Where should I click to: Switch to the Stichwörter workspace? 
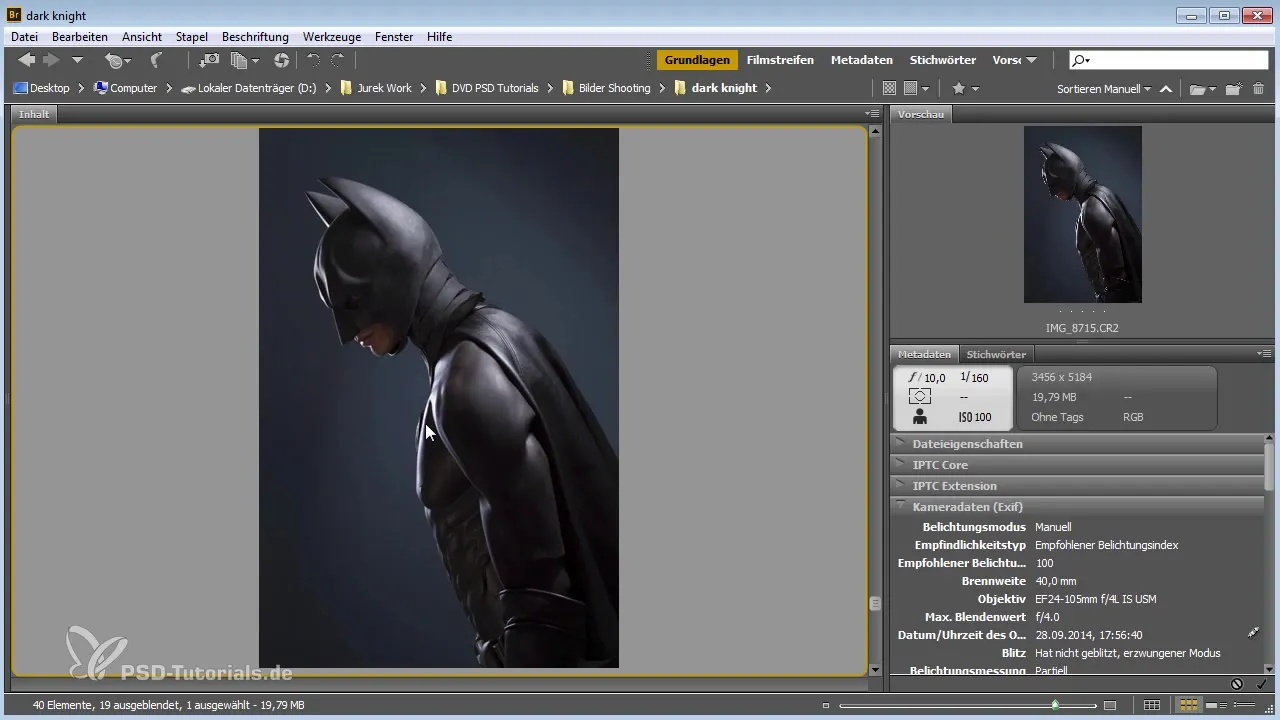[x=944, y=60]
